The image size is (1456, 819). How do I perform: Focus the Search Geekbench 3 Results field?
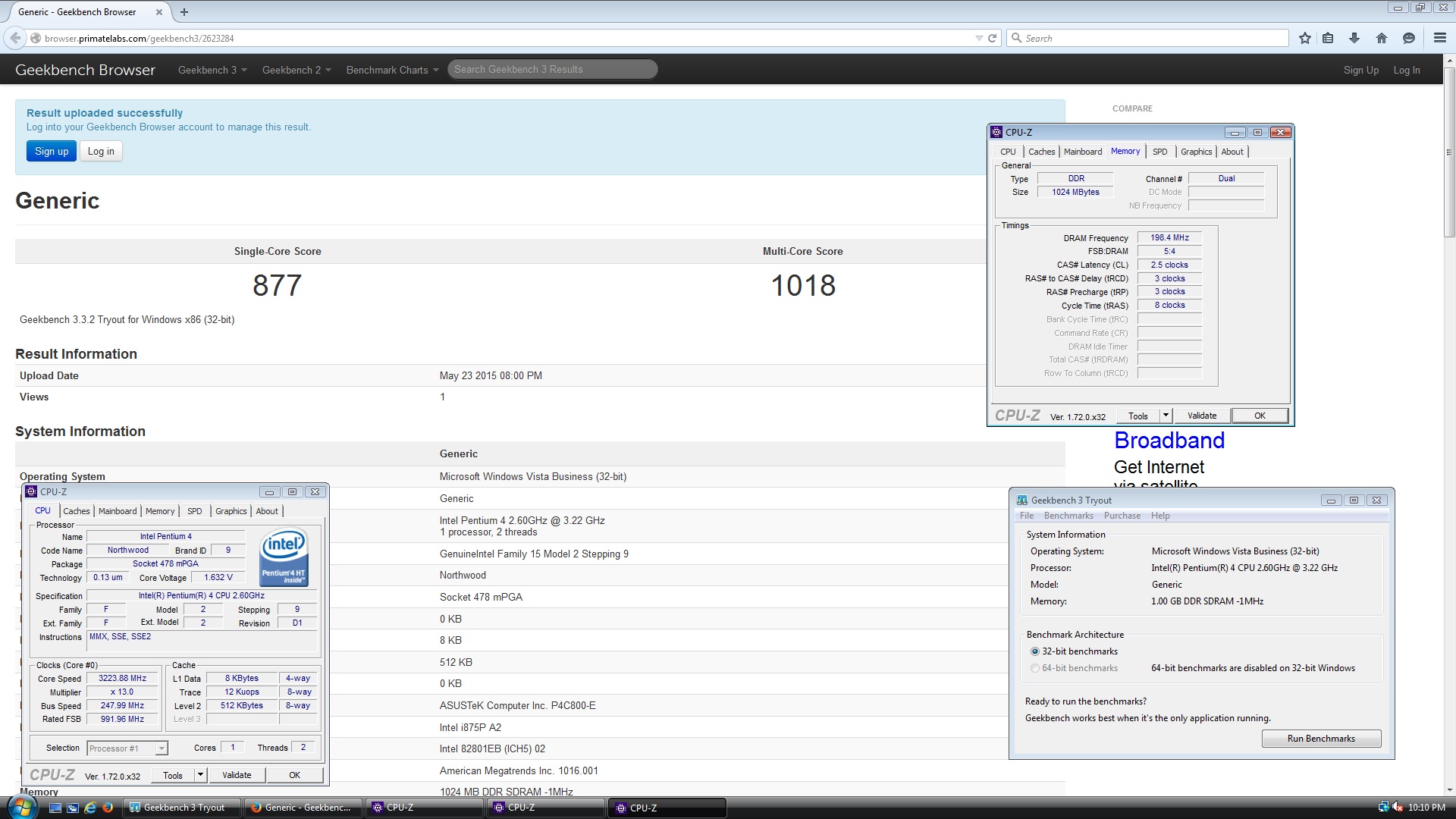pos(552,69)
